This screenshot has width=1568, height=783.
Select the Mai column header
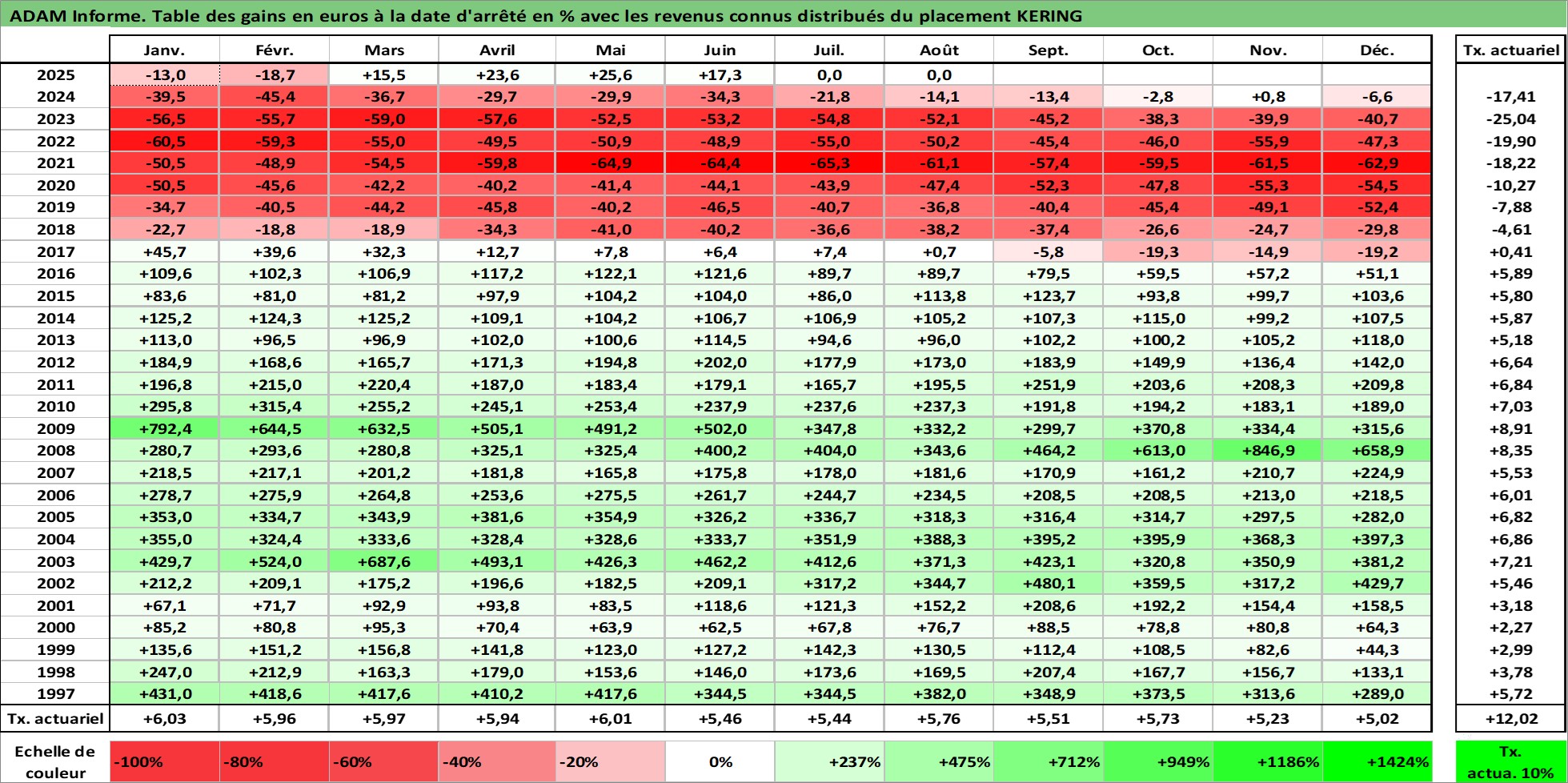(x=610, y=50)
